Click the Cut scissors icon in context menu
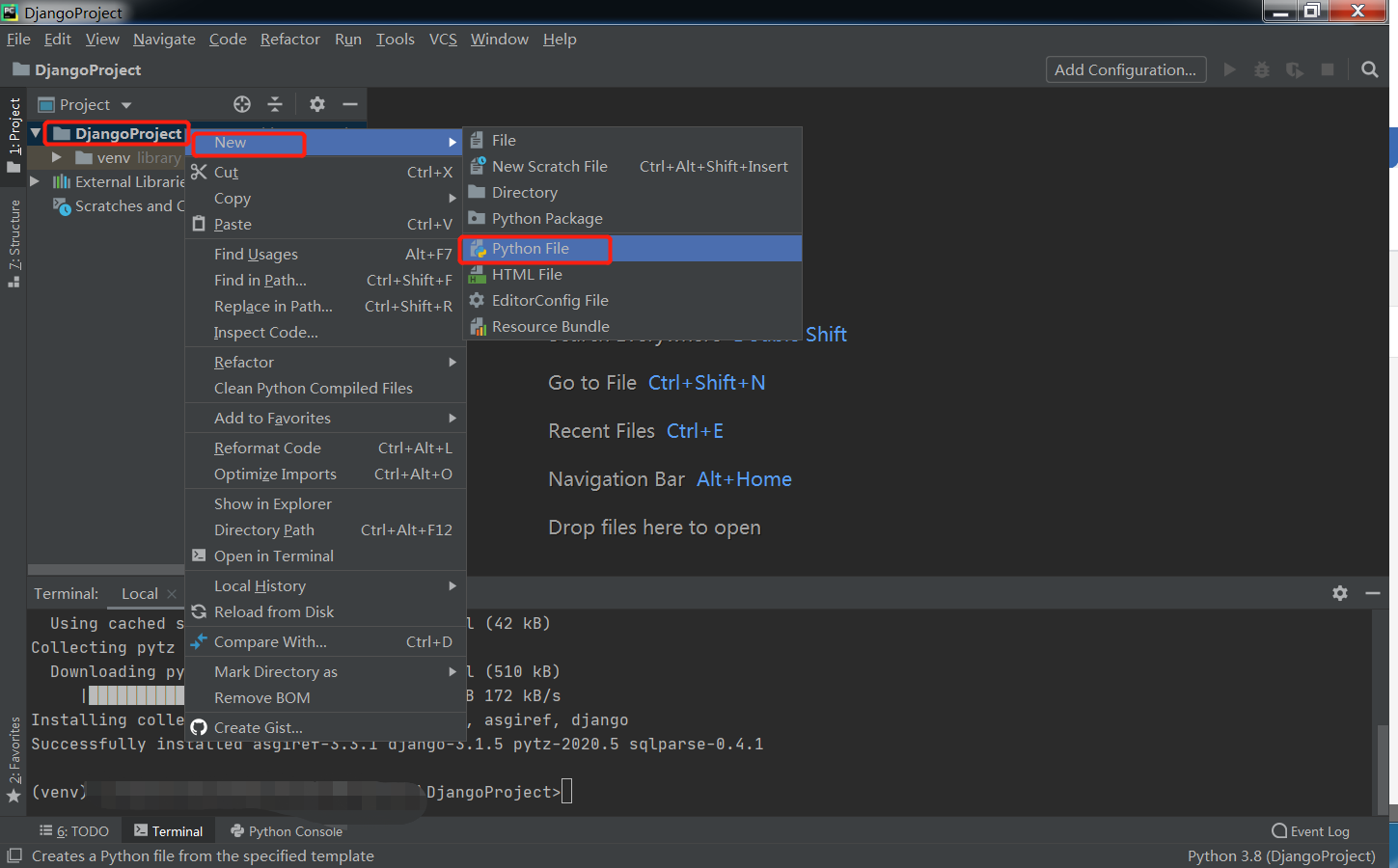Viewport: 1398px width, 868px height. [199, 172]
